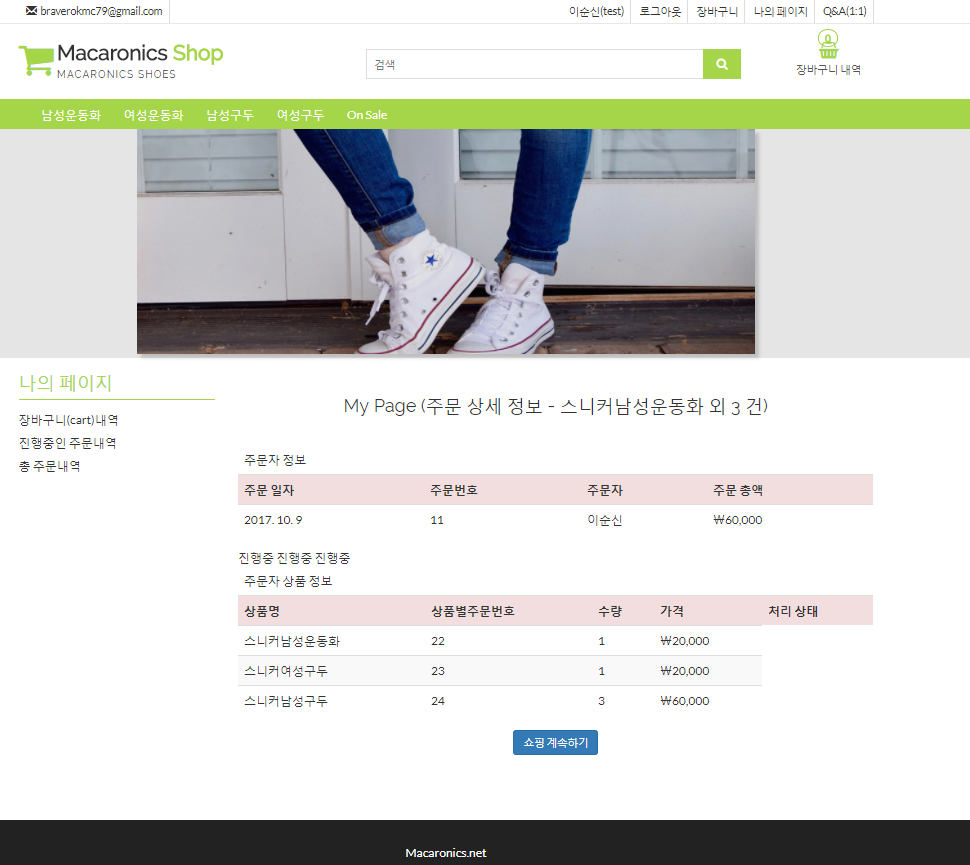
Task: Click the 처리 상태 column header
Action: click(793, 611)
